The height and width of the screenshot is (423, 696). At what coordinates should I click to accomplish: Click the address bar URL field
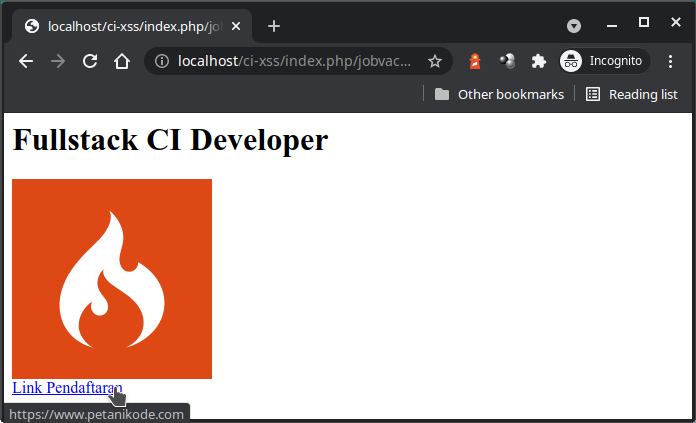(295, 61)
